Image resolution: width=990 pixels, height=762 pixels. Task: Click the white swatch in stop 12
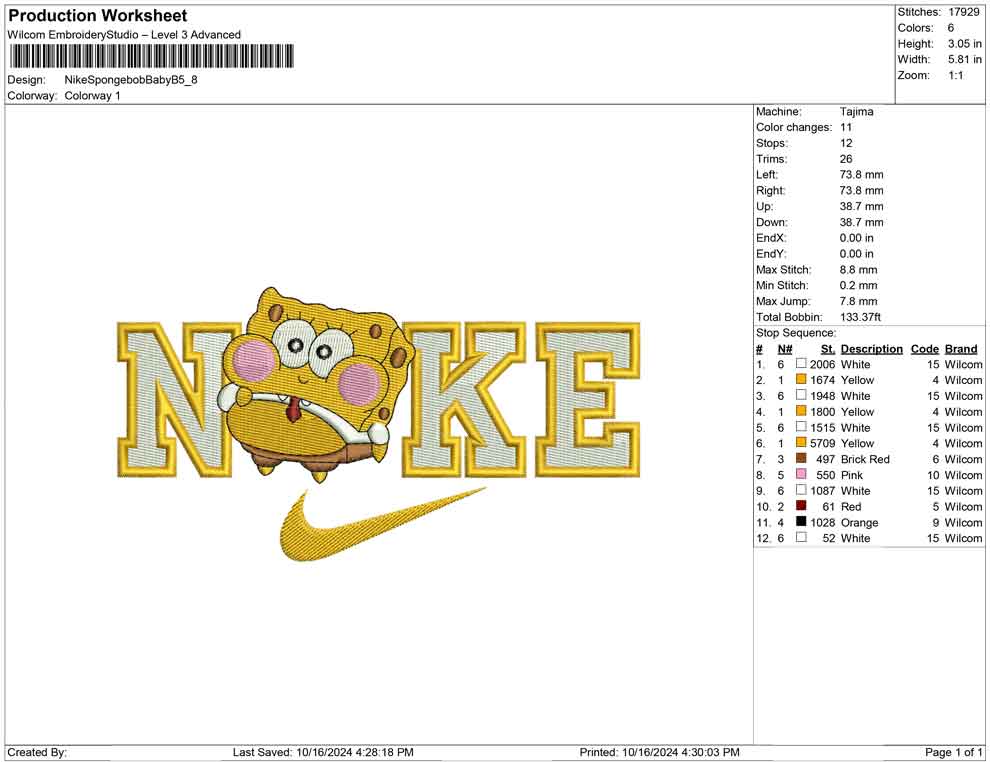coord(801,537)
